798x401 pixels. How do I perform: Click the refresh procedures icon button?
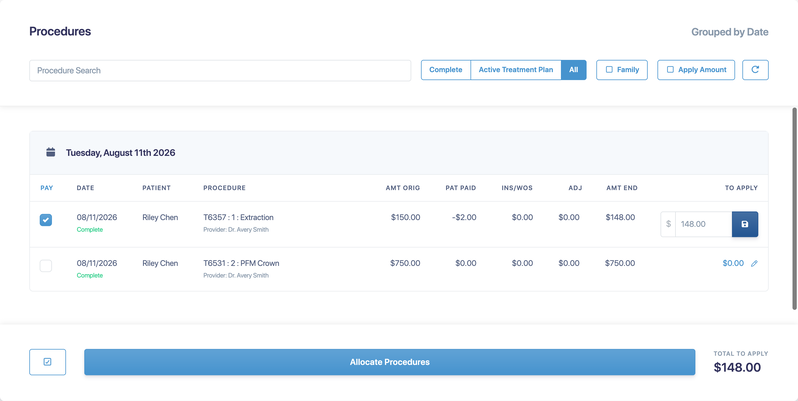(x=755, y=70)
